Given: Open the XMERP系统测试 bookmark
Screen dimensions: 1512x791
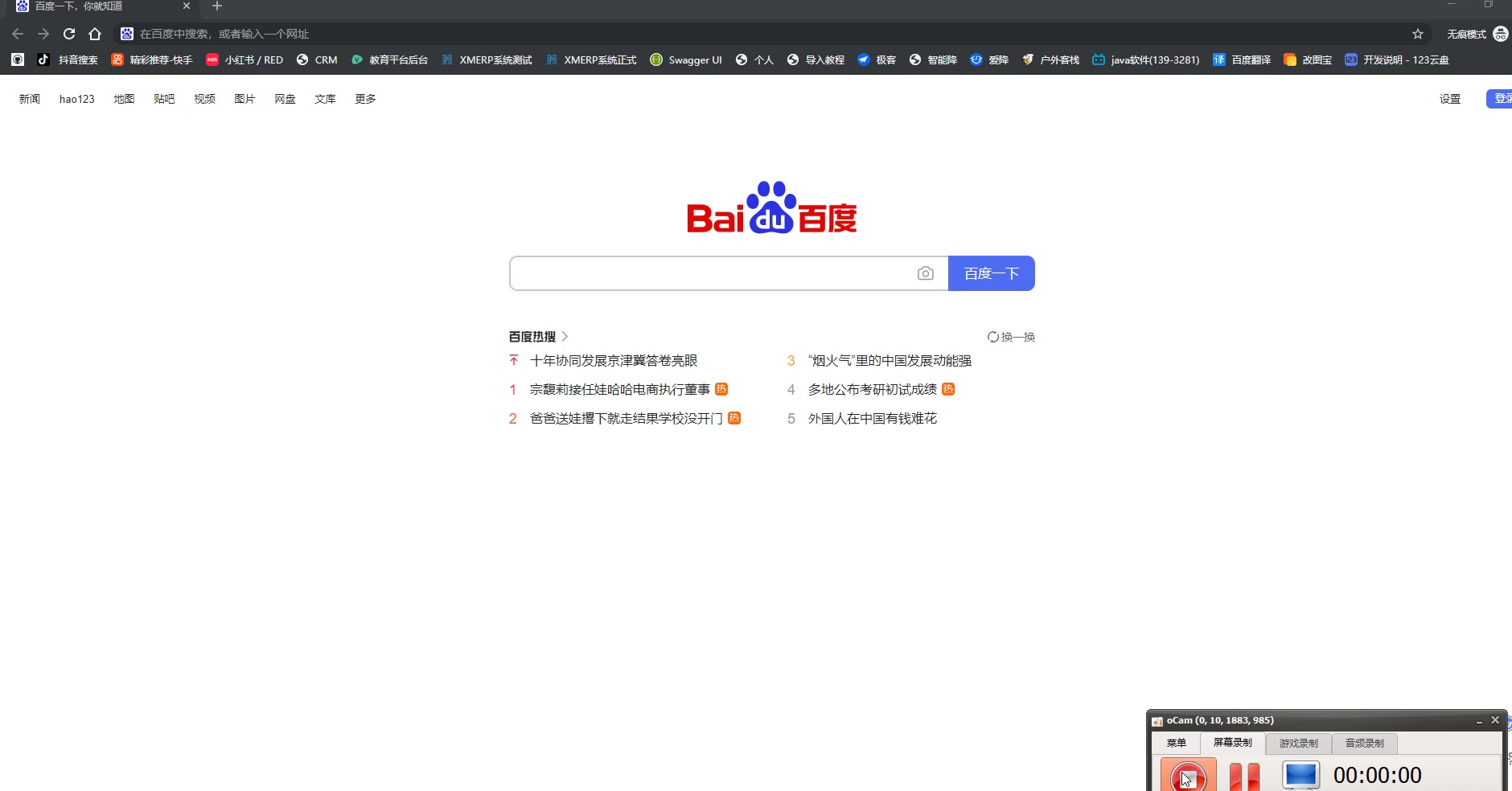Looking at the screenshot, I should (x=487, y=59).
